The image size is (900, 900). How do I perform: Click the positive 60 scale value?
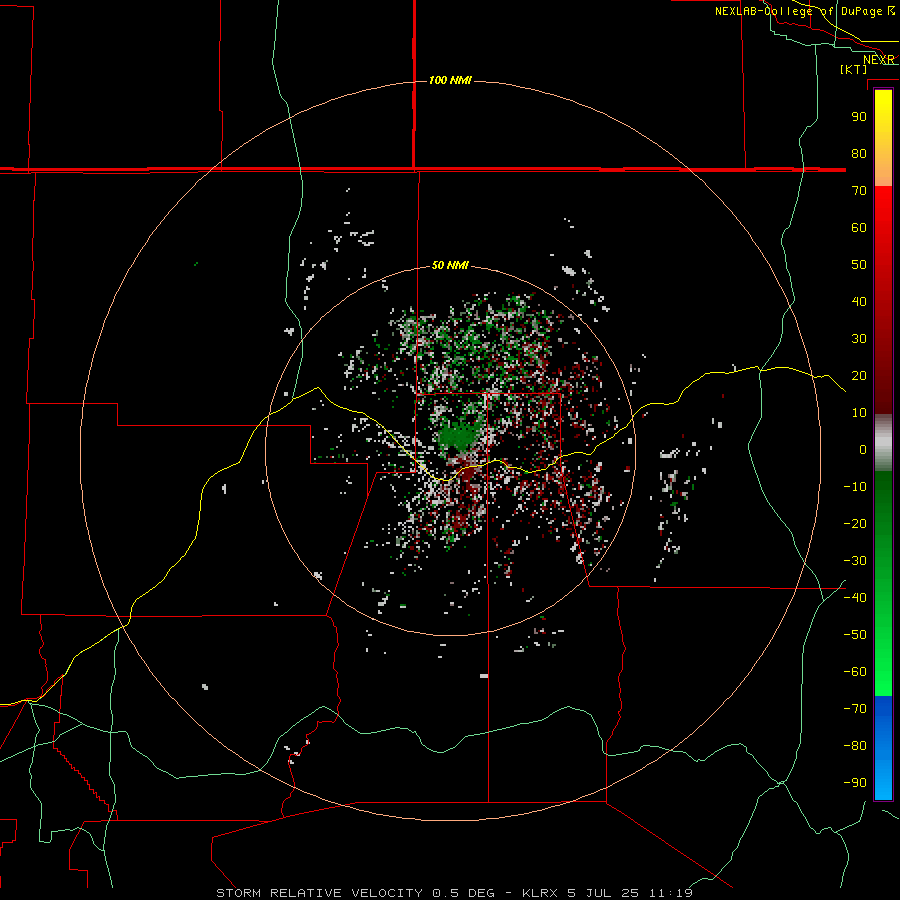tap(859, 227)
